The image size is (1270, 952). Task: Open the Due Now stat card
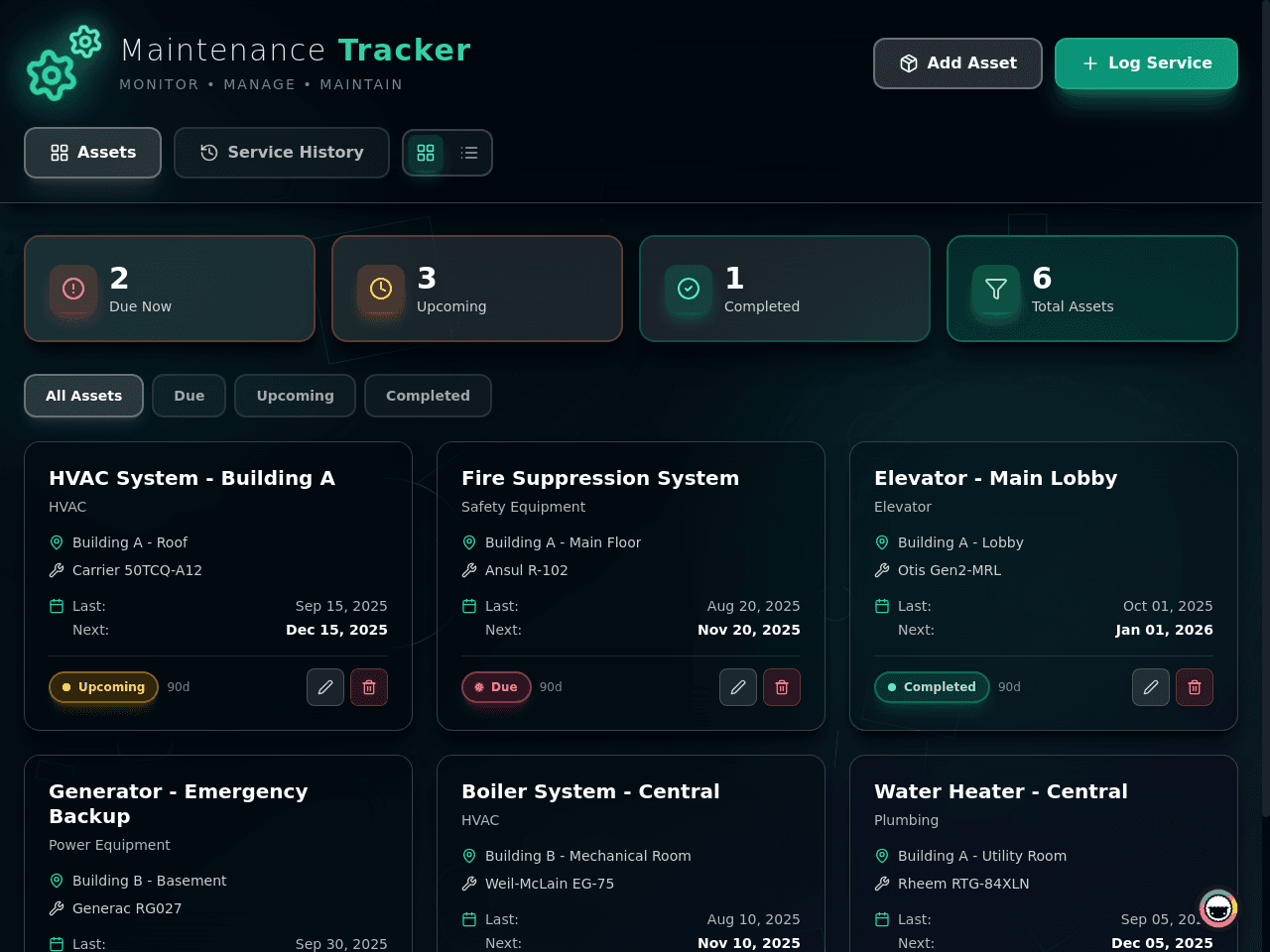click(x=170, y=289)
